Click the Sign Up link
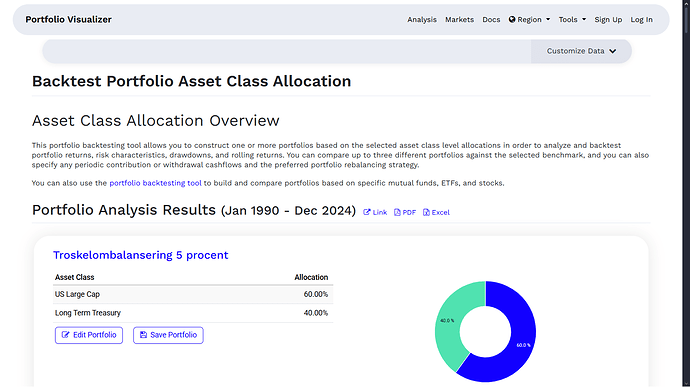This screenshot has width=690, height=387. (x=608, y=19)
